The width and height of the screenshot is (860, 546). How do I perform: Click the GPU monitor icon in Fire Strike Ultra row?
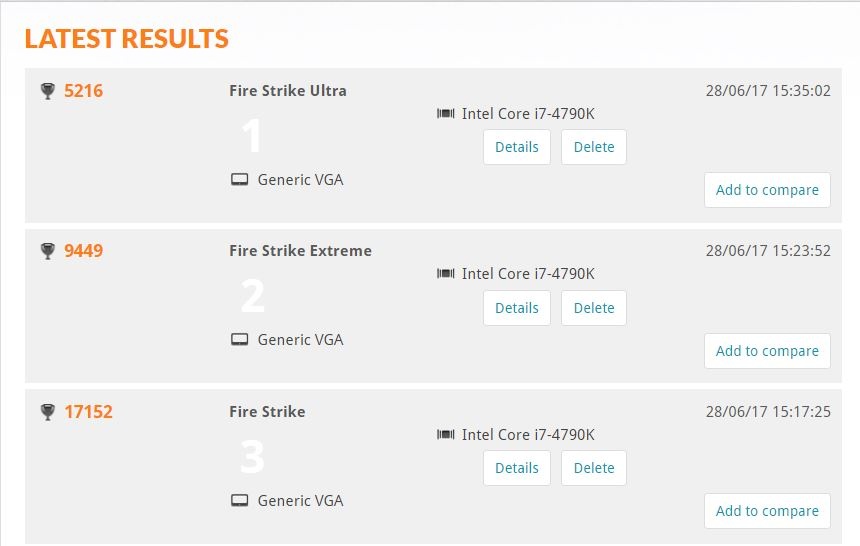[240, 180]
